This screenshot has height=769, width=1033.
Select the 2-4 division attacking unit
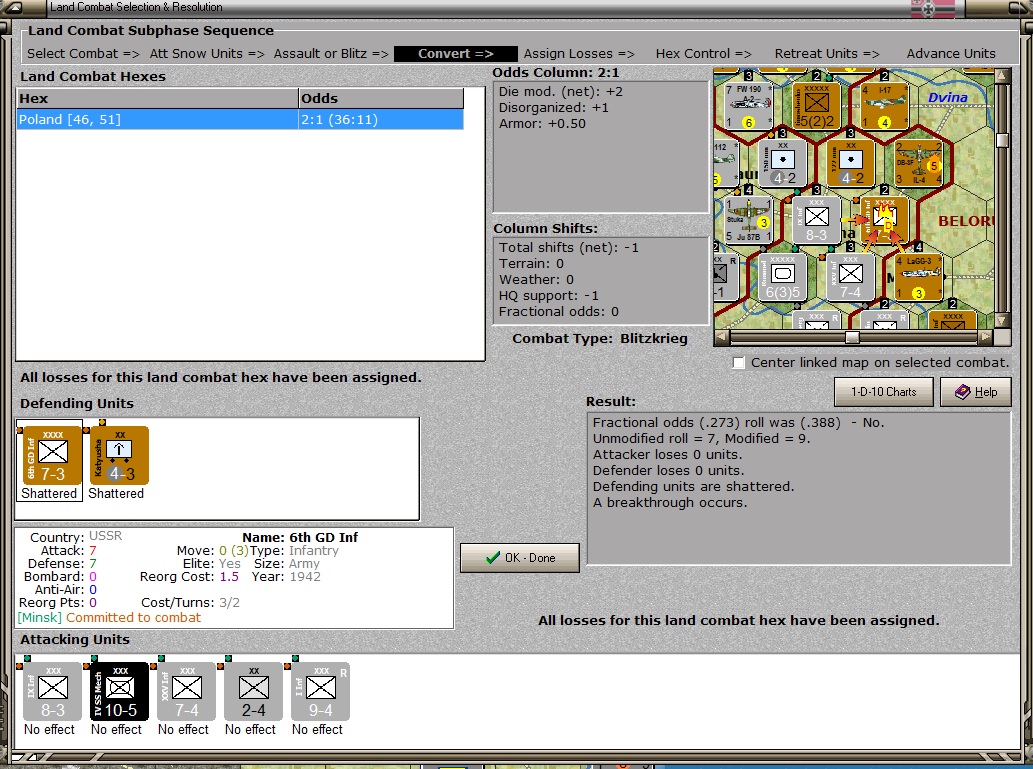[254, 691]
